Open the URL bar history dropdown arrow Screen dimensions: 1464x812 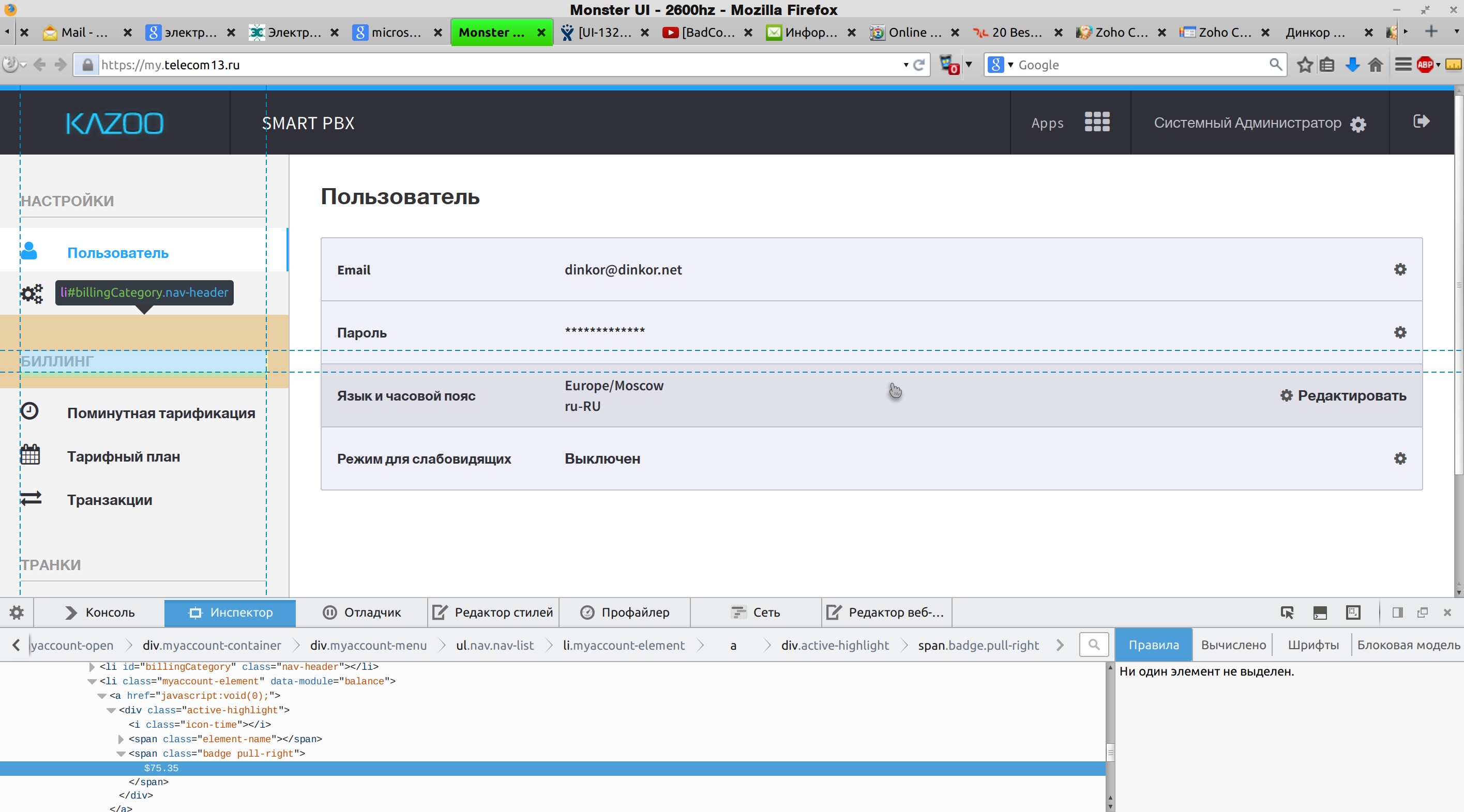[x=905, y=65]
